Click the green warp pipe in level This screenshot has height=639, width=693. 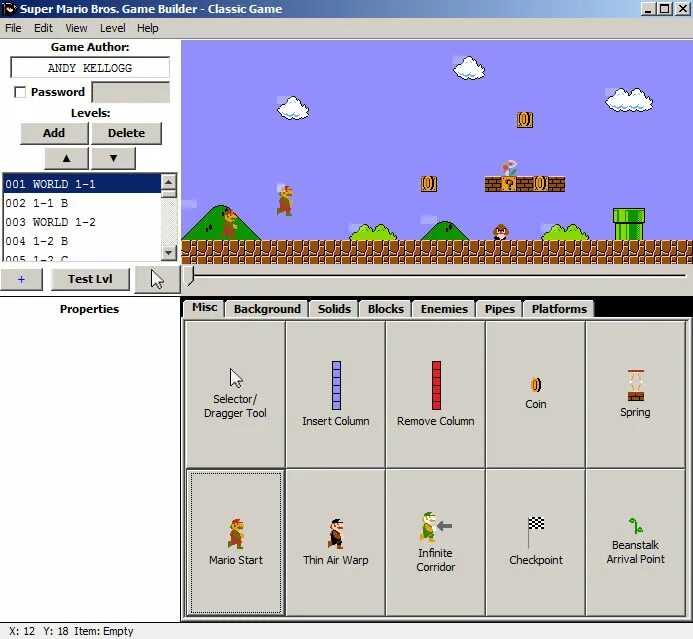(x=628, y=224)
